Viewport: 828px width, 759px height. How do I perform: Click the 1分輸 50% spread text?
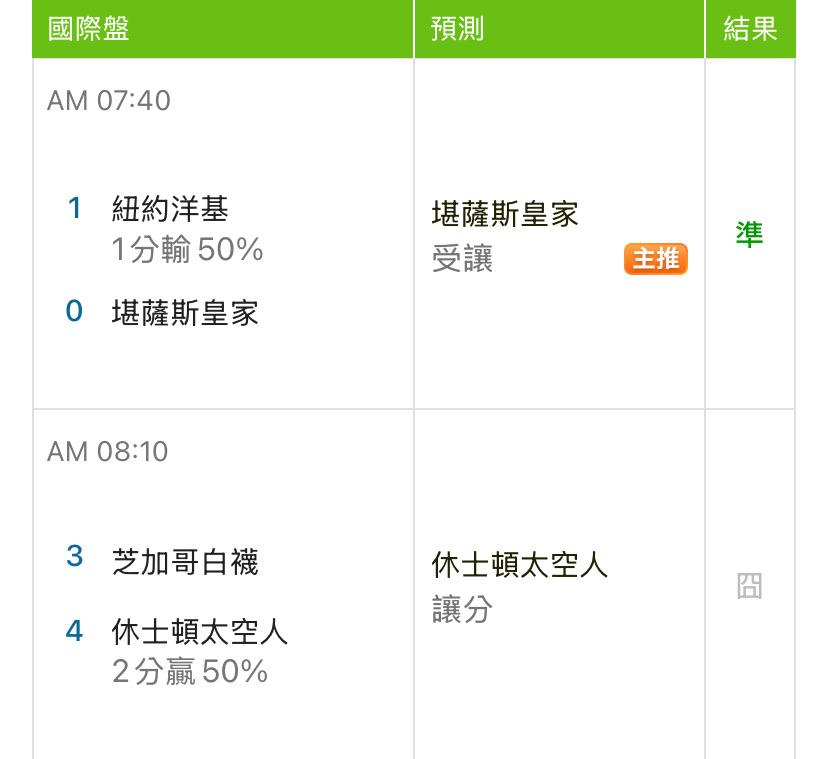point(187,249)
